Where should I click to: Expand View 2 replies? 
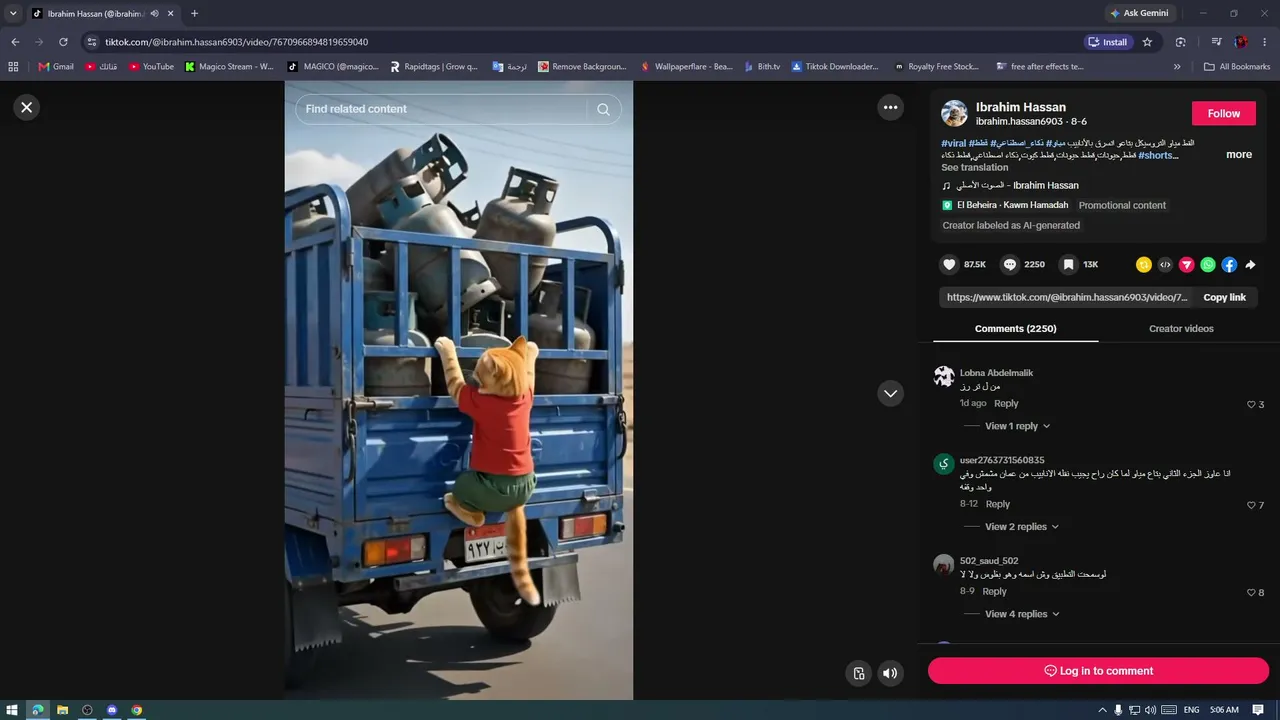click(1021, 527)
